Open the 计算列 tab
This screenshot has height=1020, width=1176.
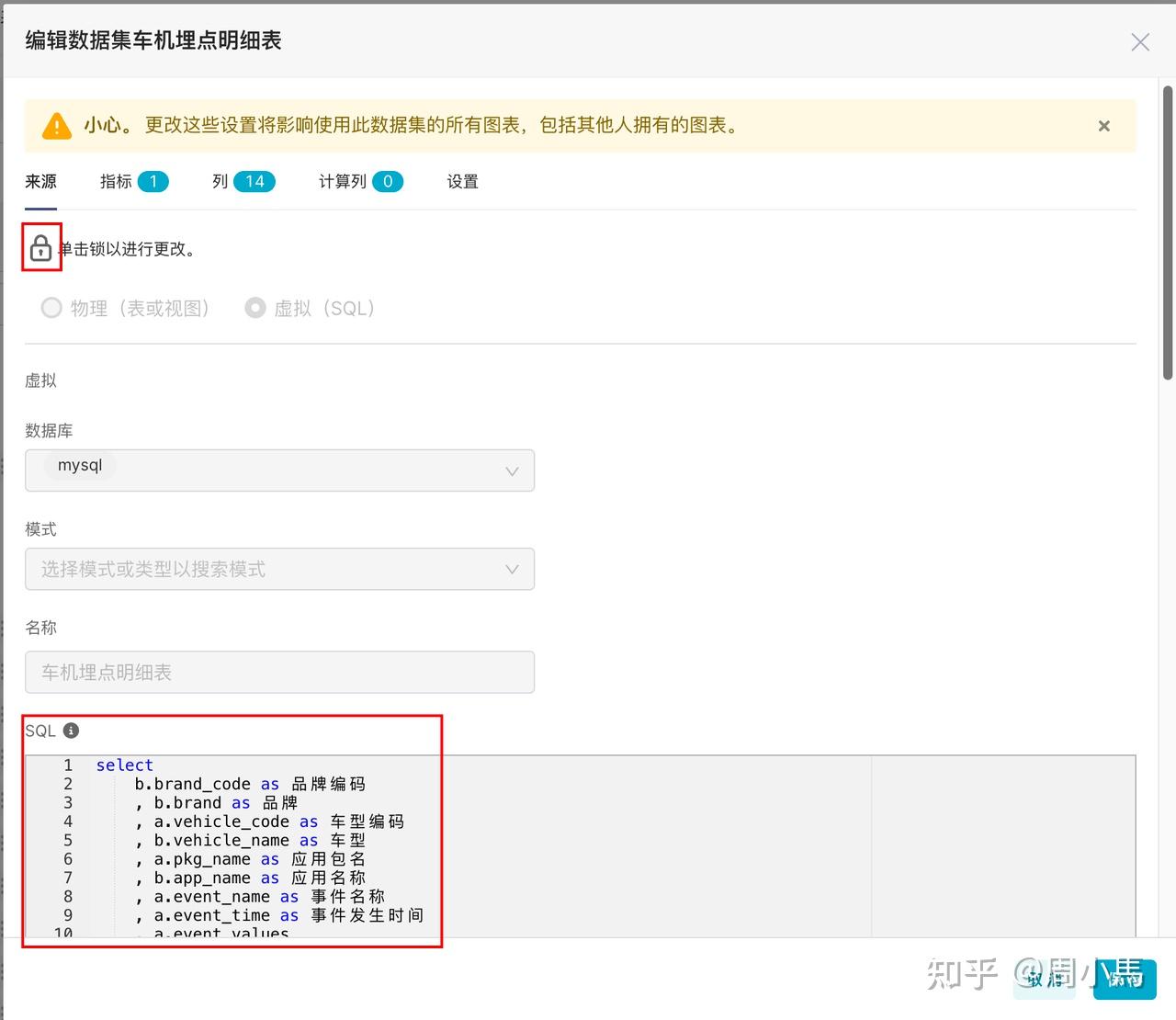(360, 182)
